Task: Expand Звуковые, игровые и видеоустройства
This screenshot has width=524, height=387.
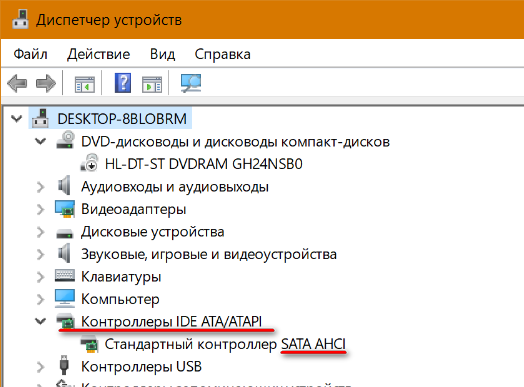Action: pyautogui.click(x=40, y=254)
